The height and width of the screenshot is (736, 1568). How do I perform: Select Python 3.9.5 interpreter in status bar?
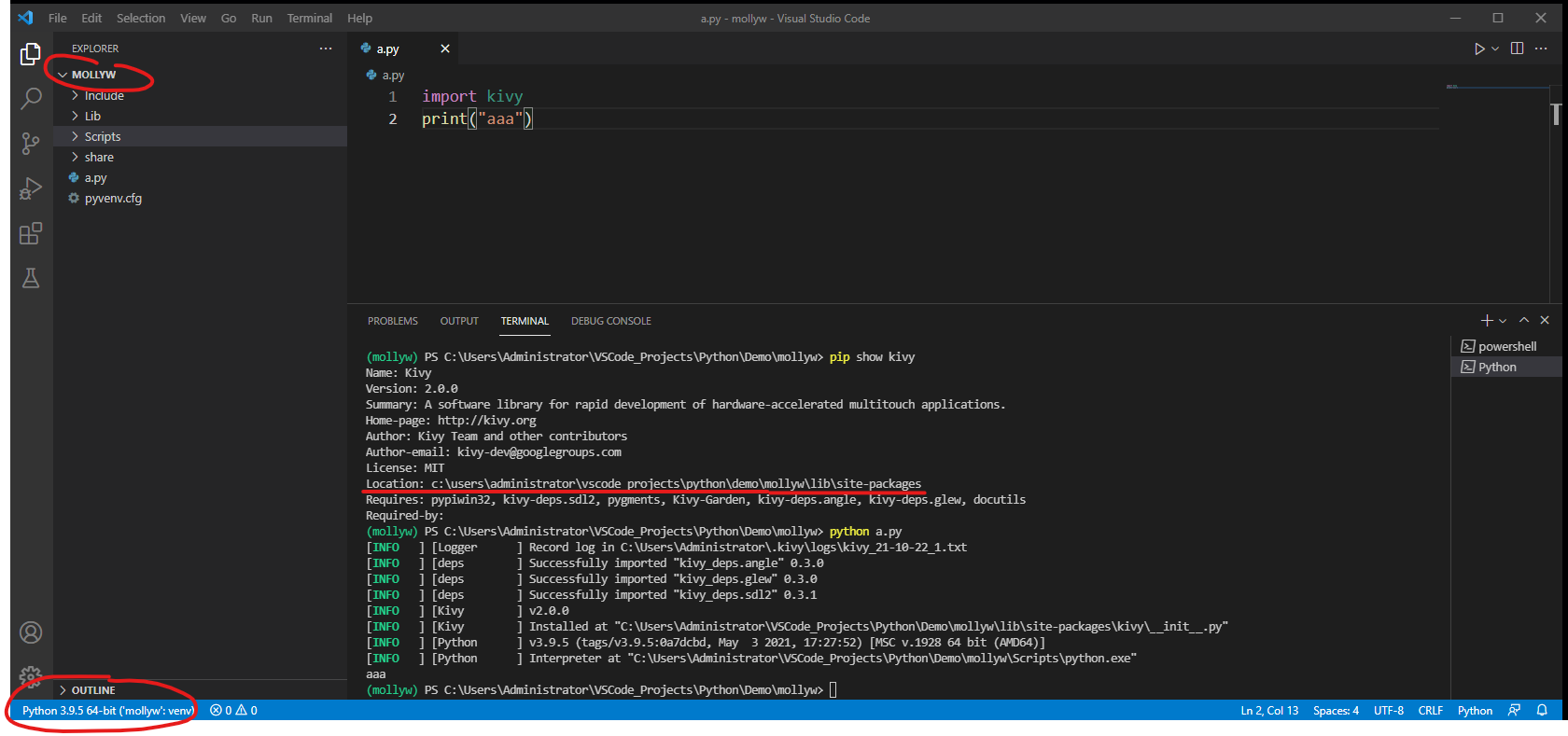click(106, 710)
